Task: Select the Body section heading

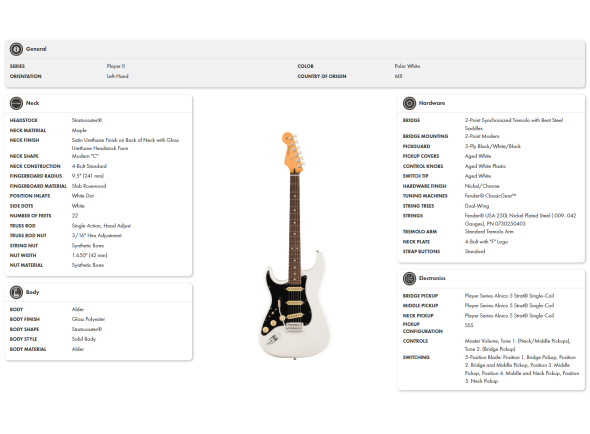Action: click(x=32, y=292)
